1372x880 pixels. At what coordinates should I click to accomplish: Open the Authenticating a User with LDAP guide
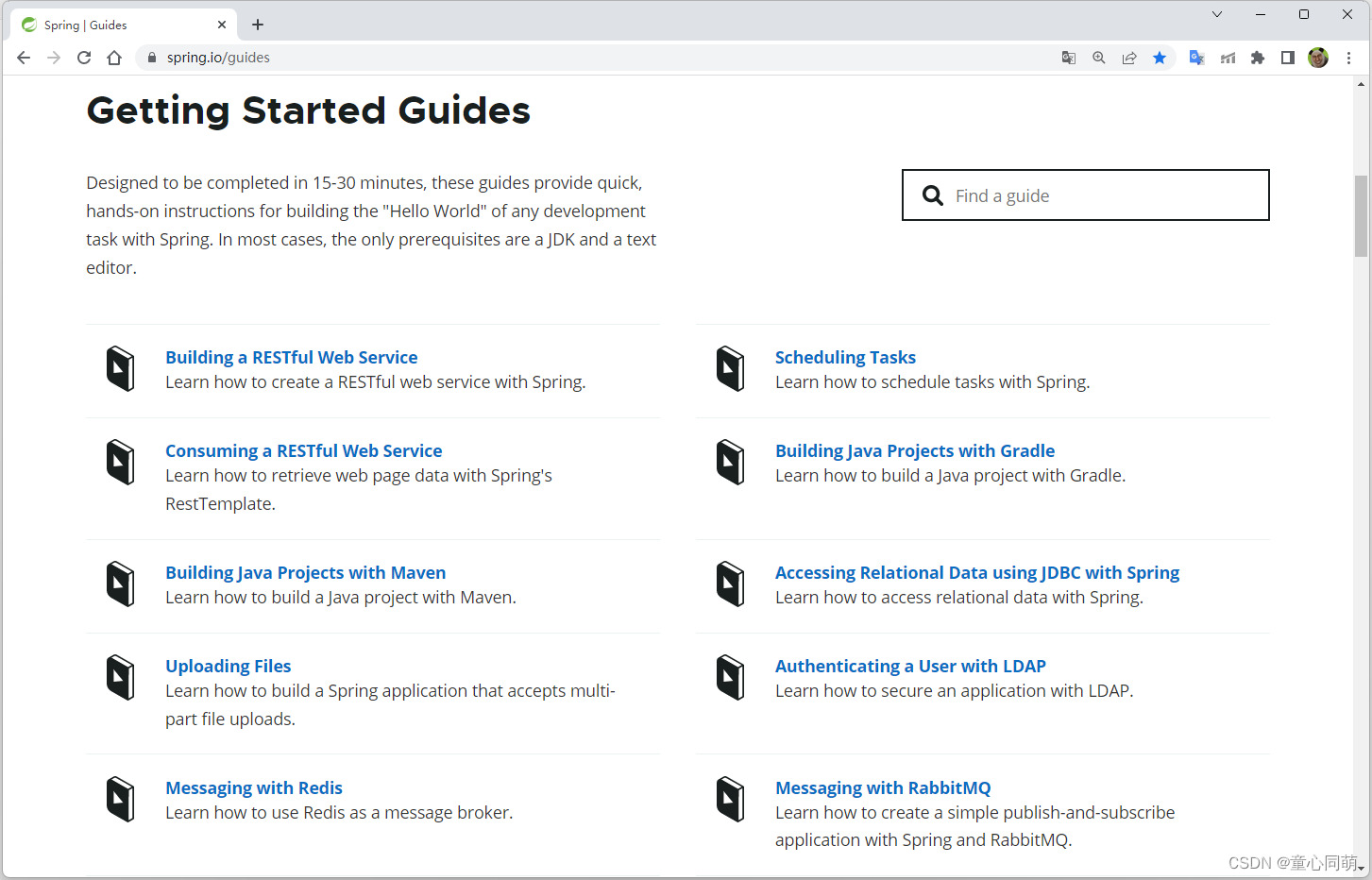coord(910,666)
